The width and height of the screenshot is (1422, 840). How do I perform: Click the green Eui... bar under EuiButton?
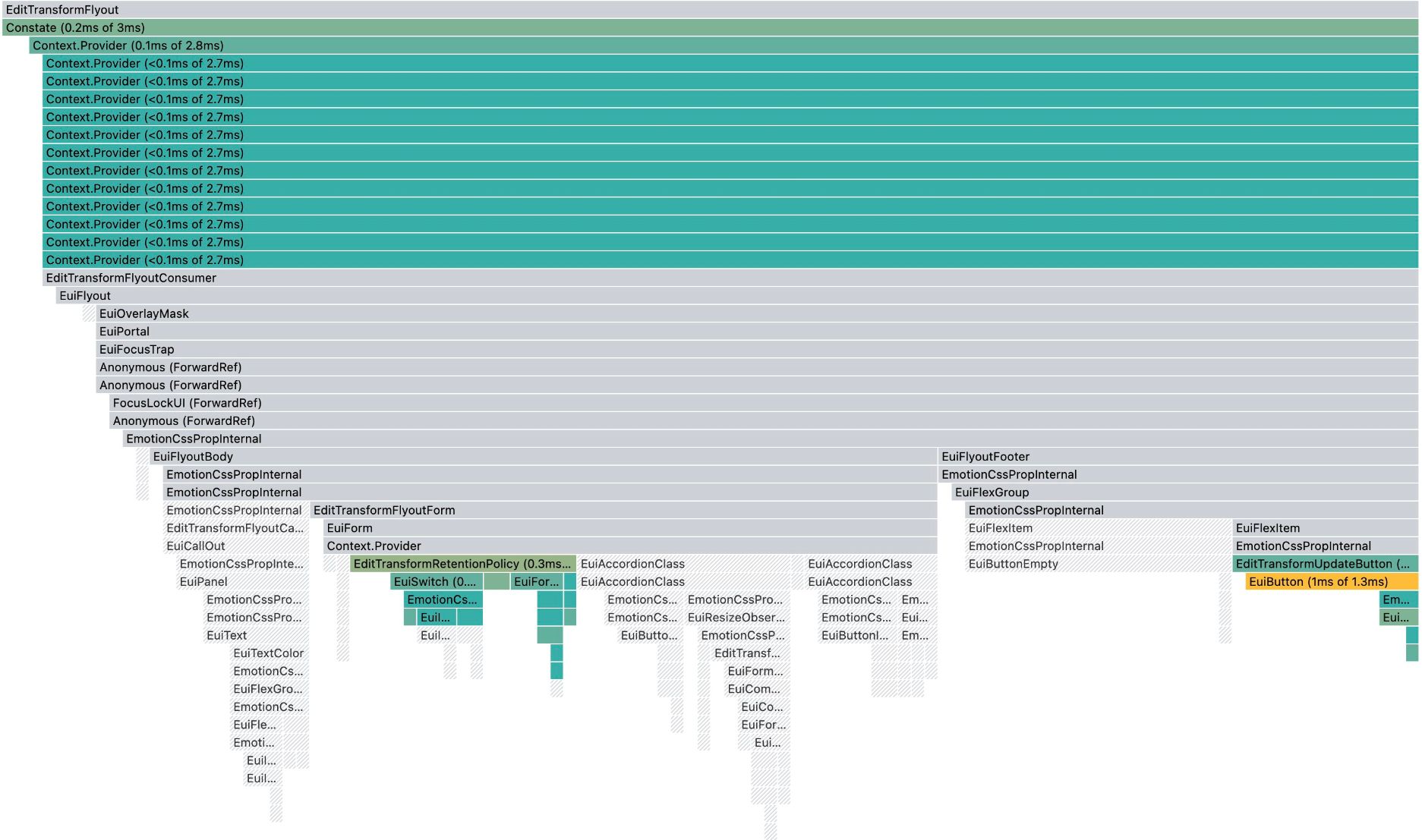(1398, 618)
